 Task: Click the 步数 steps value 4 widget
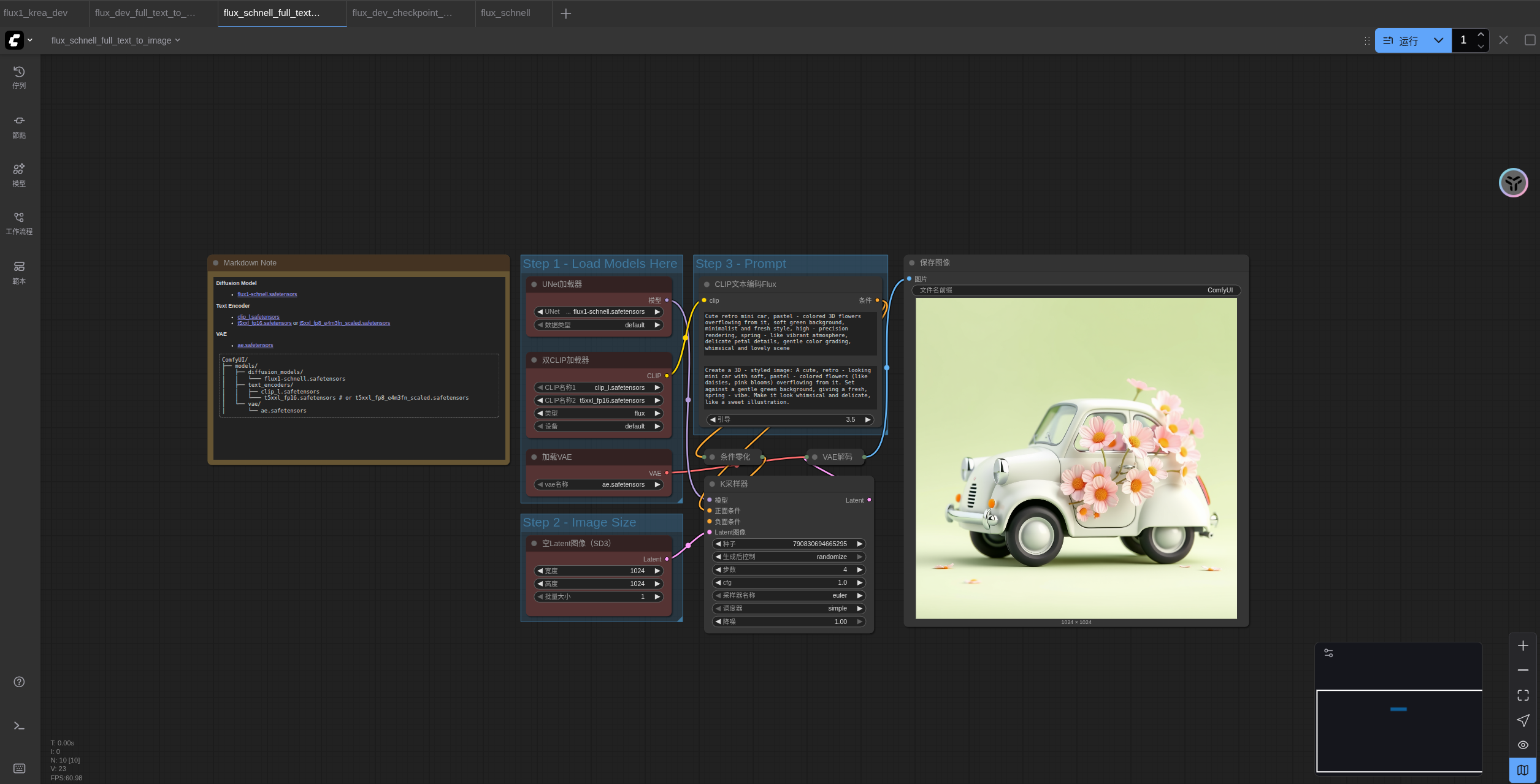tap(789, 570)
